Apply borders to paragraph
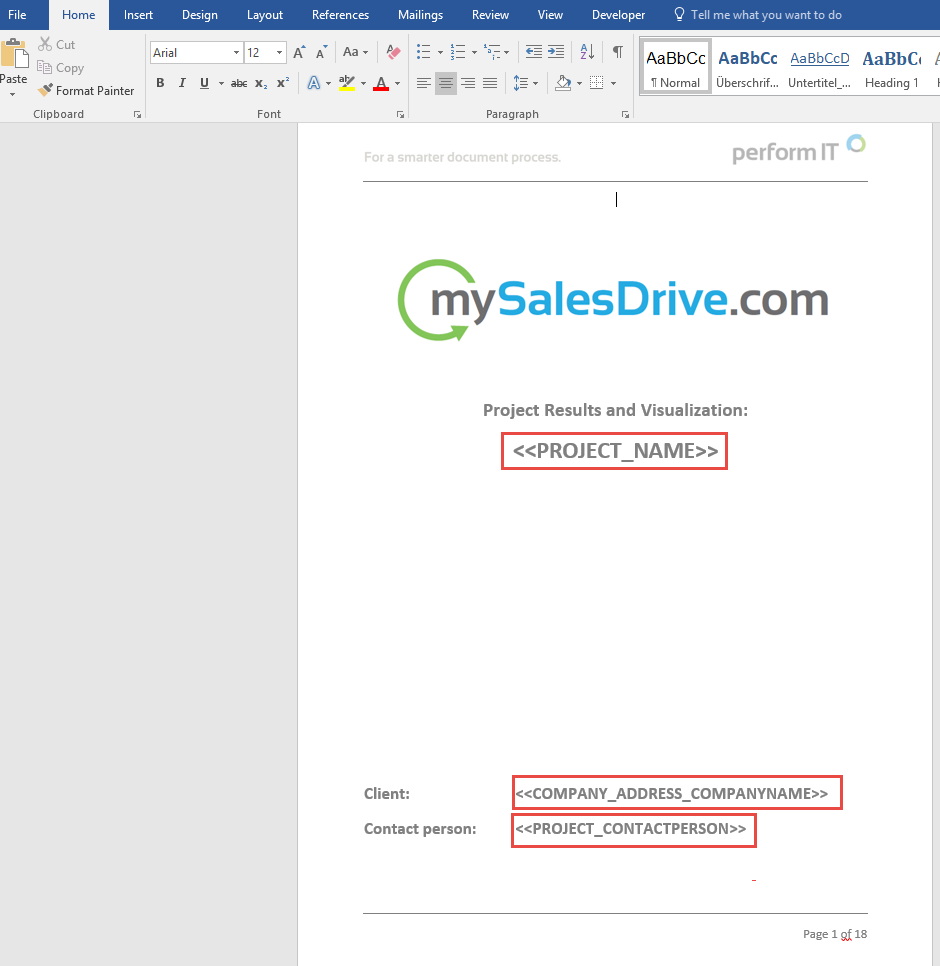This screenshot has width=940, height=966. [596, 83]
